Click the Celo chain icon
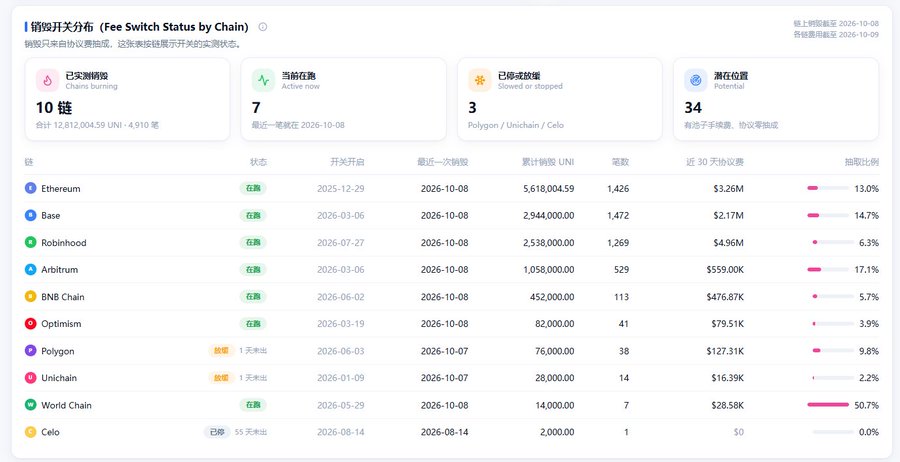 30,432
